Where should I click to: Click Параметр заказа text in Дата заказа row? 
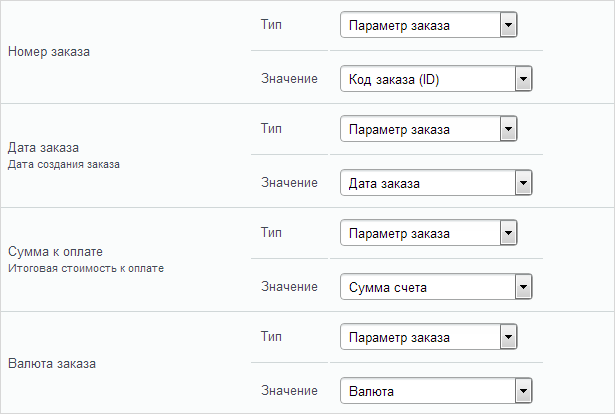399,130
